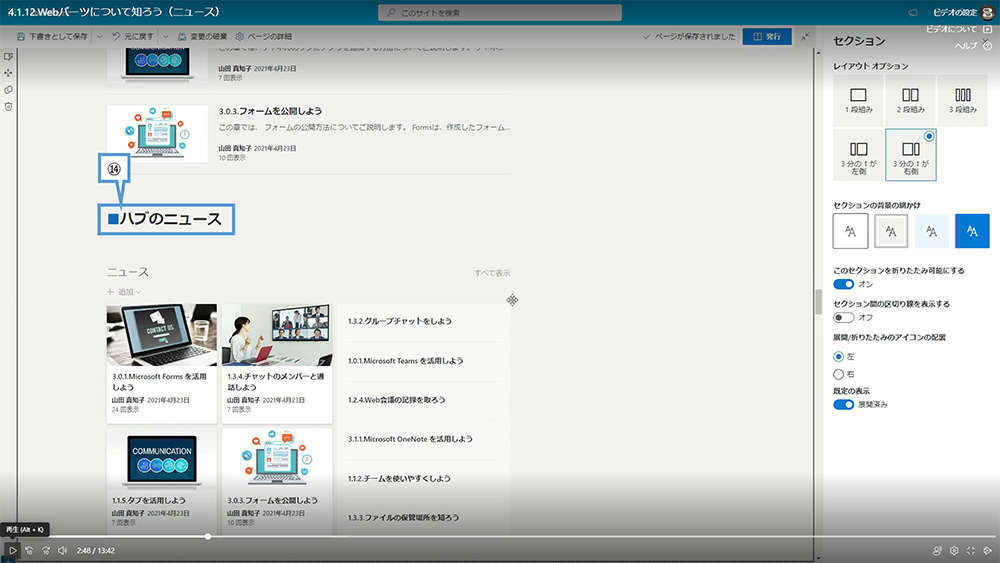Image resolution: width=1000 pixels, height=563 pixels.
Task: Open 1.3.4.チャットのメンバーと通話しよう card title
Action: 276,381
